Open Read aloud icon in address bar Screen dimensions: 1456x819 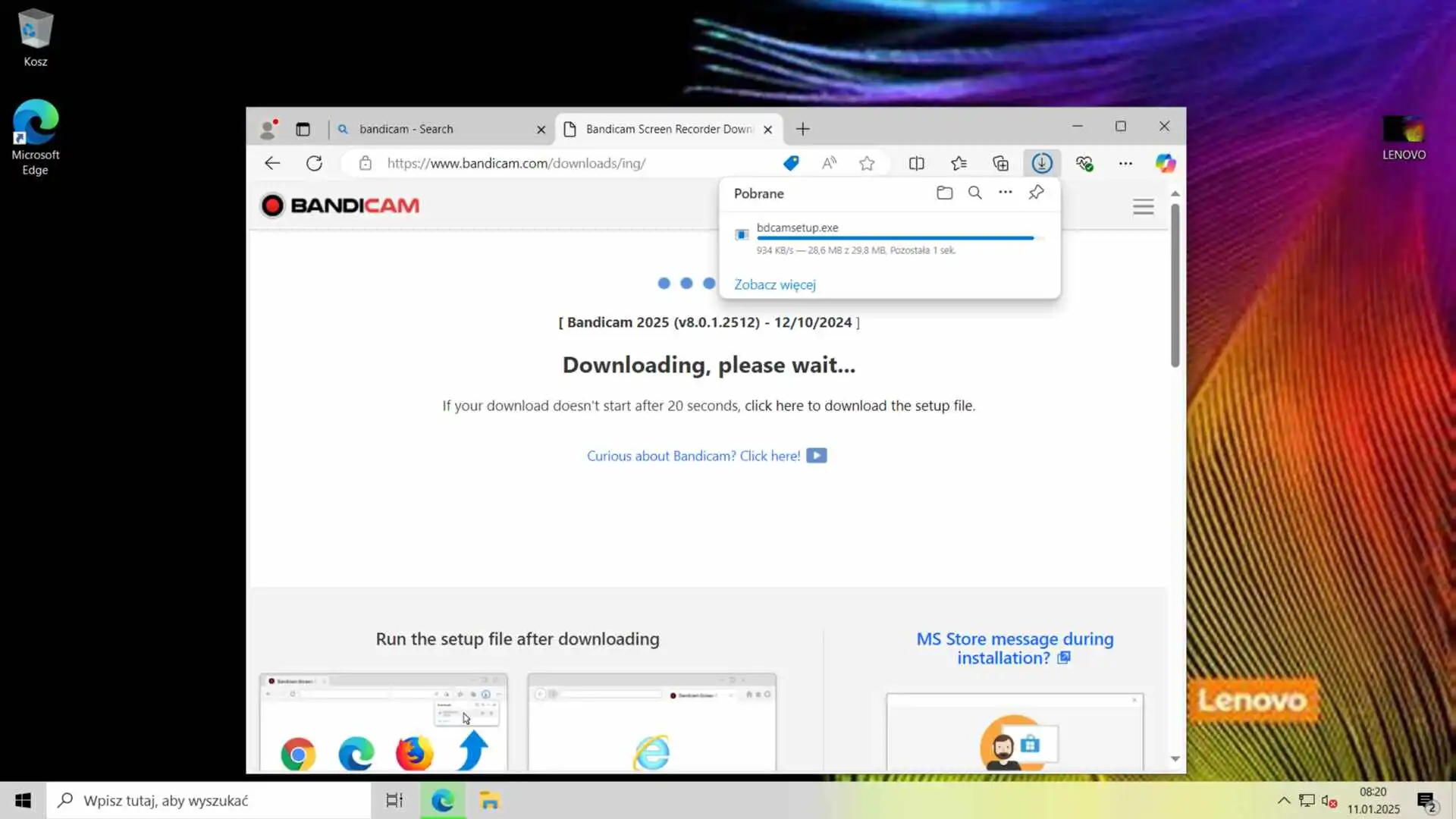tap(829, 163)
